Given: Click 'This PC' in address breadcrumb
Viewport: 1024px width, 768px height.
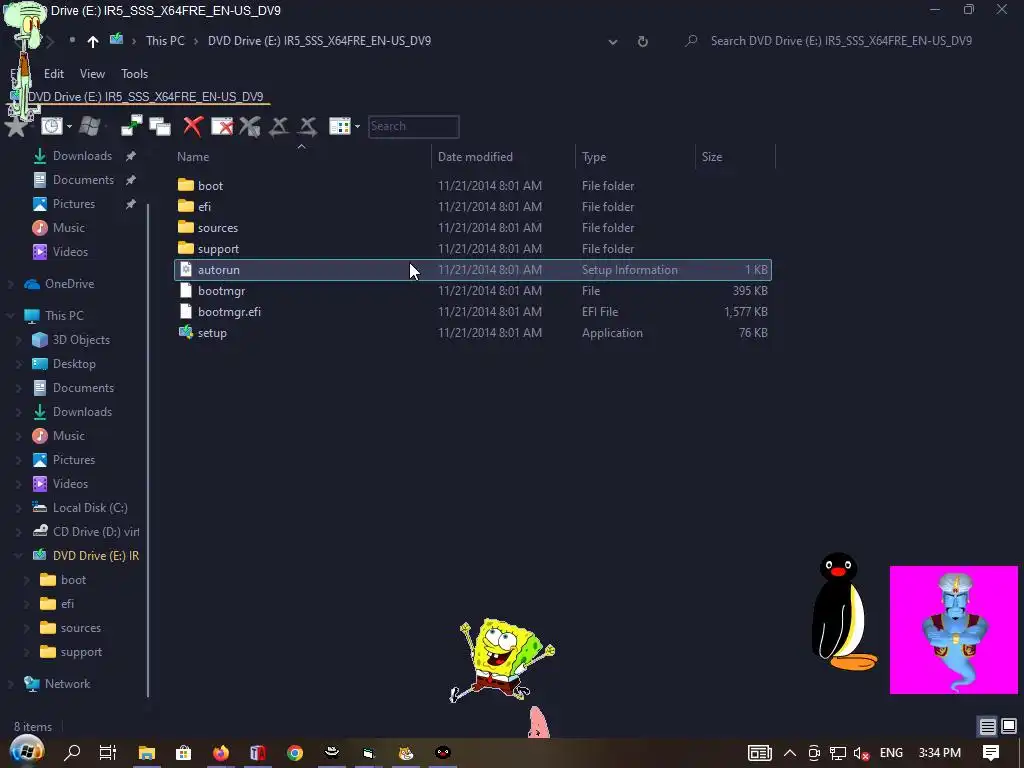Looking at the screenshot, I should click(165, 40).
